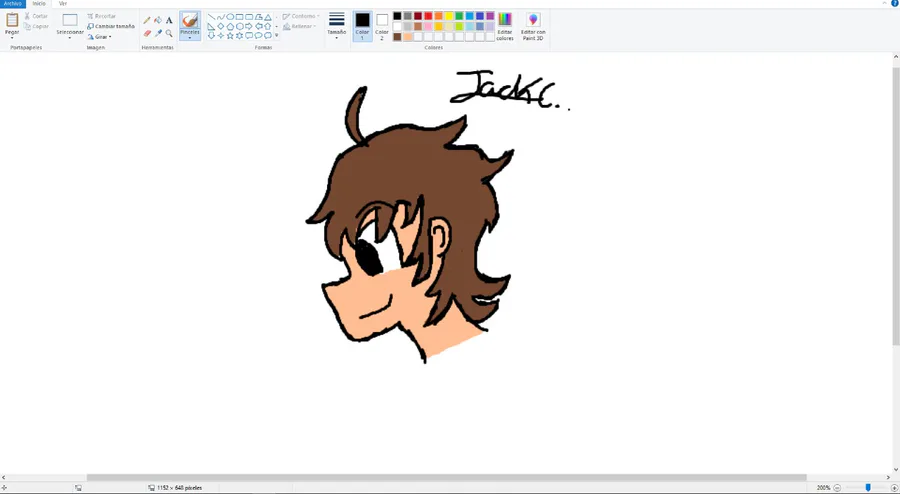This screenshot has height=494, width=900.
Task: Open the Pinceles dropdown arrow
Action: pyautogui.click(x=190, y=38)
